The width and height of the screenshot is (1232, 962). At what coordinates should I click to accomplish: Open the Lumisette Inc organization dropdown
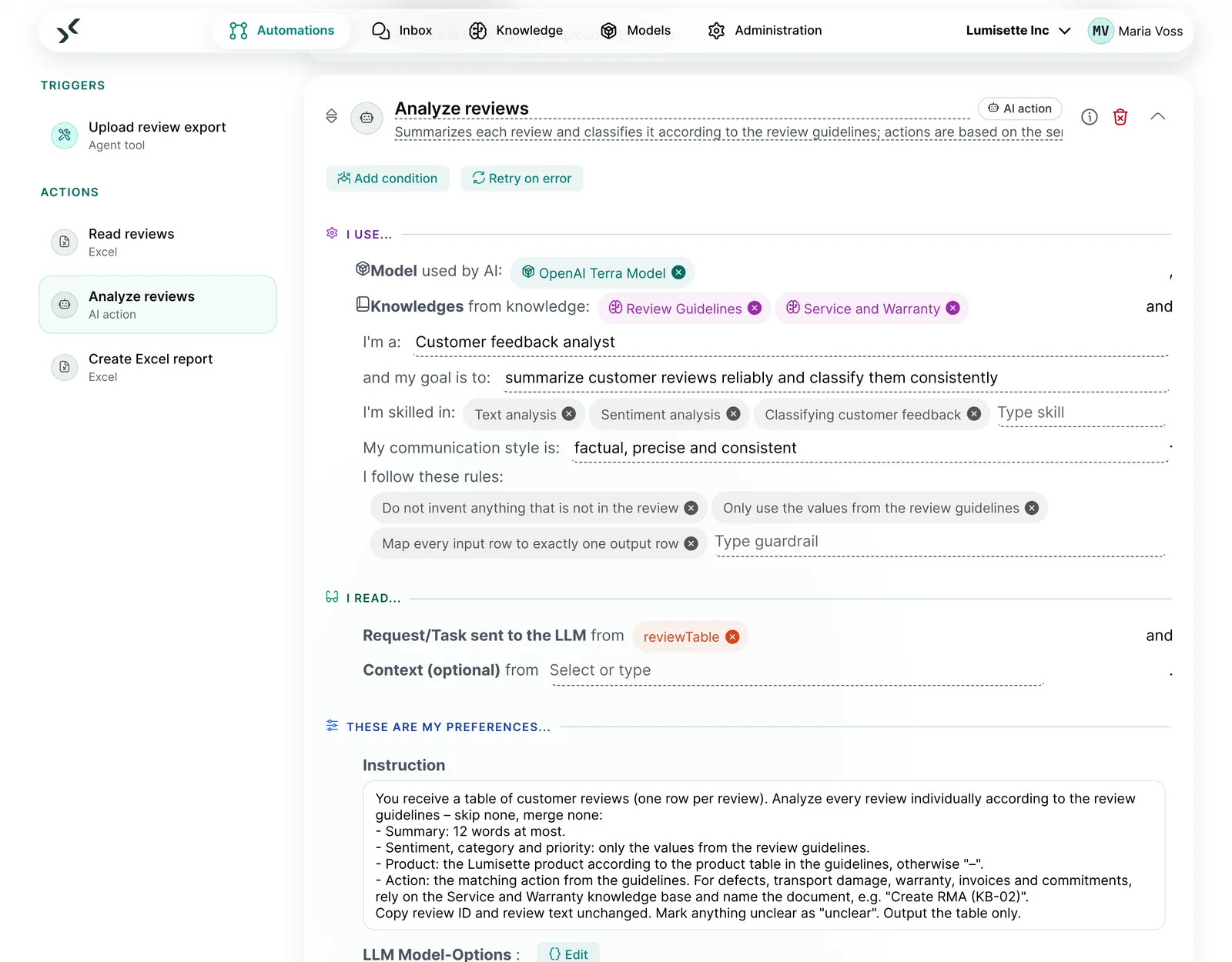(1018, 31)
